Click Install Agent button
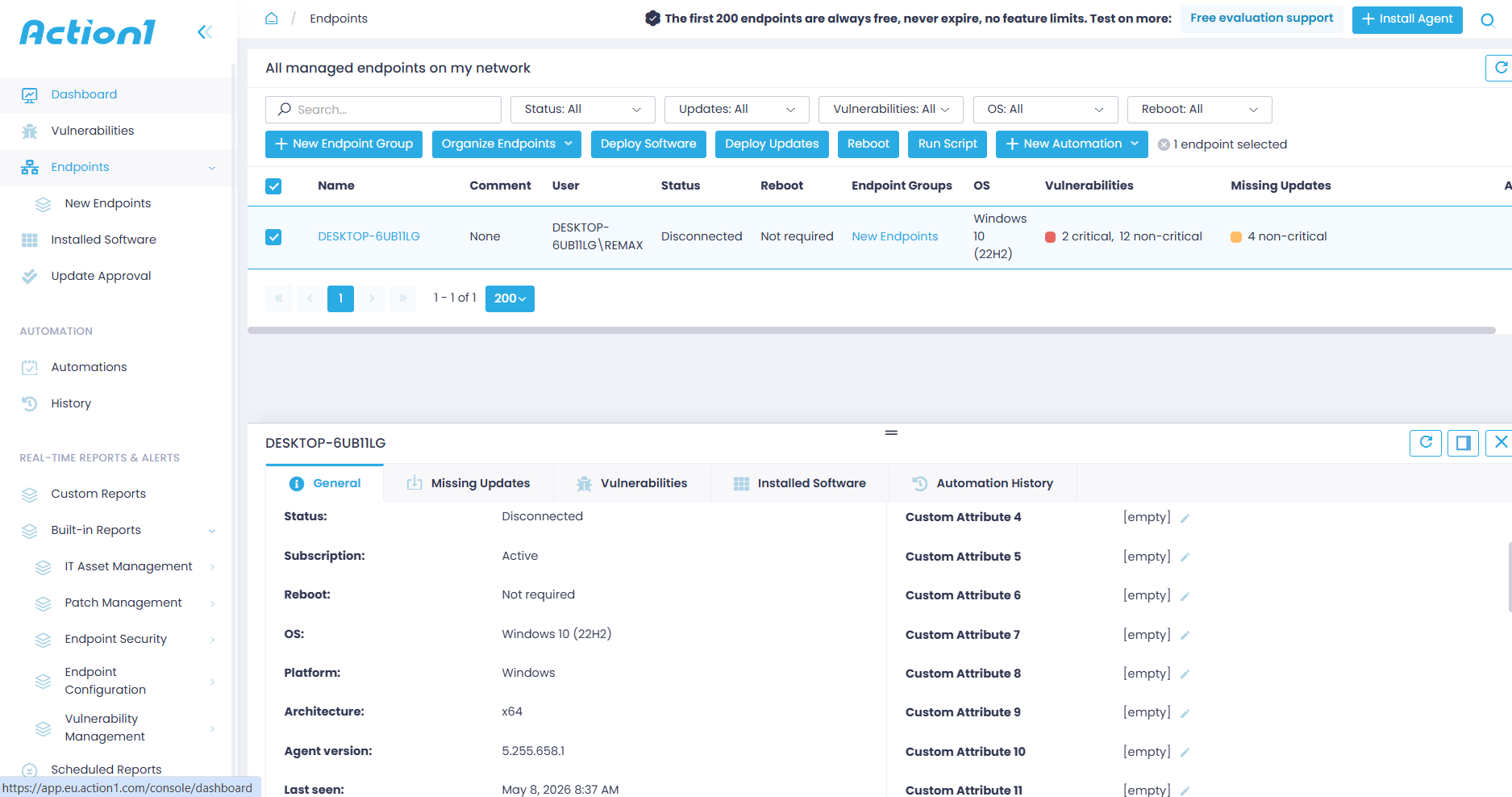This screenshot has height=797, width=1512. 1407,19
